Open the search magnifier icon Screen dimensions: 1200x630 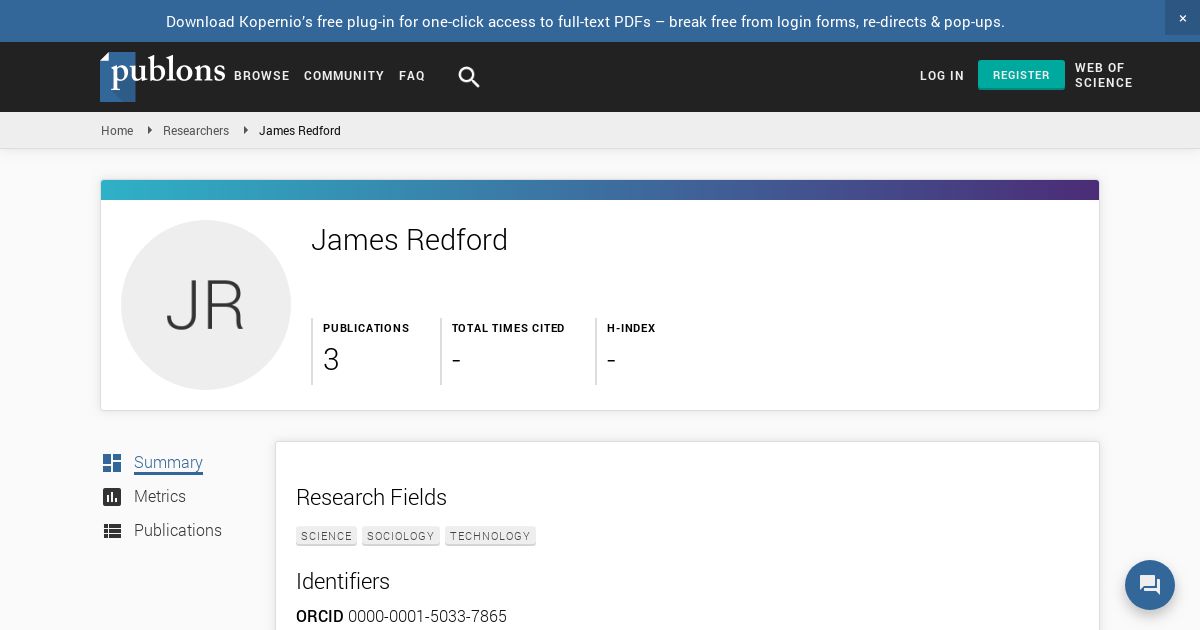pos(469,77)
